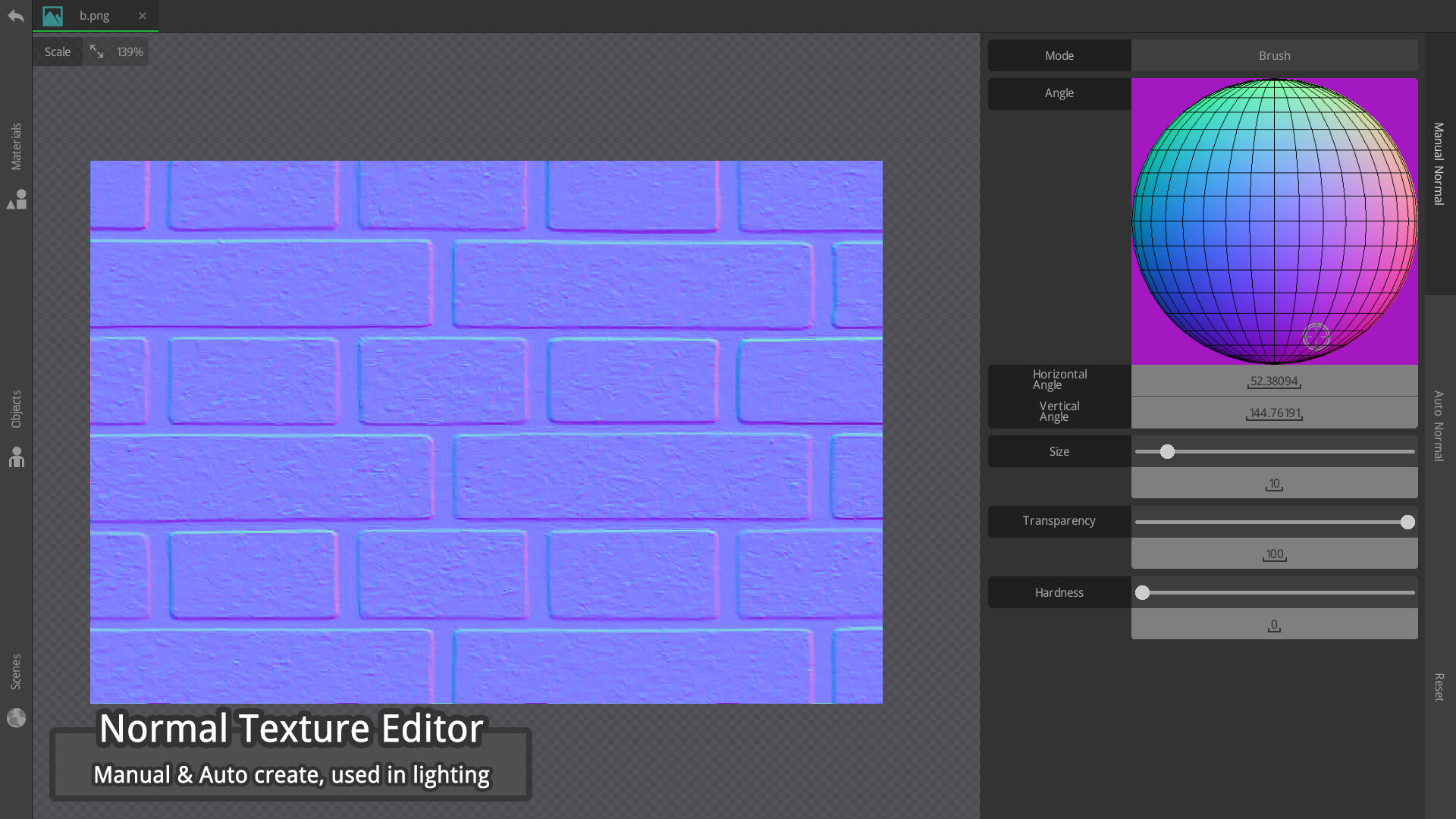Close the b.png tab
1456x819 pixels.
click(x=143, y=15)
